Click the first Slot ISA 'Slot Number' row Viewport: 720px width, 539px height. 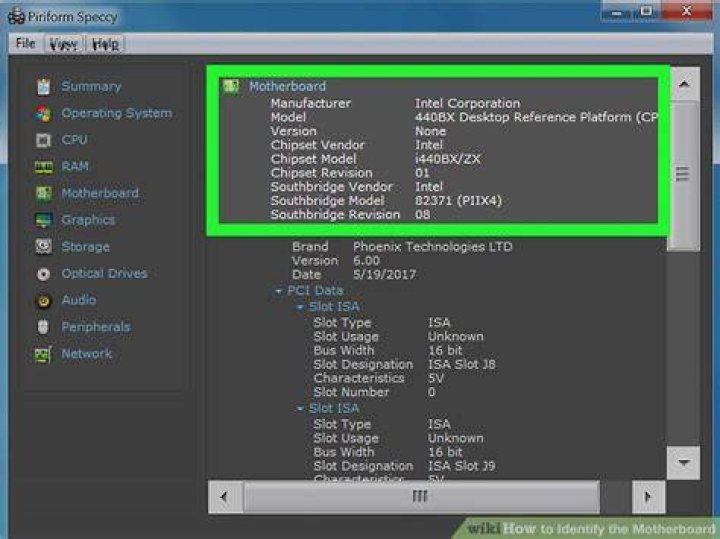coord(374,393)
